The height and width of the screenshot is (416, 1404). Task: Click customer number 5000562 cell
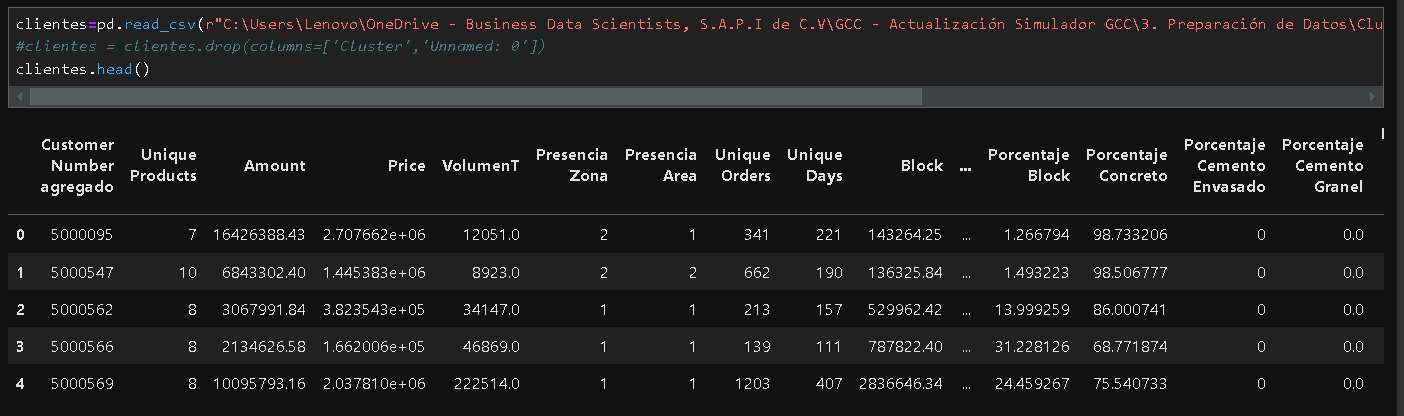click(82, 309)
